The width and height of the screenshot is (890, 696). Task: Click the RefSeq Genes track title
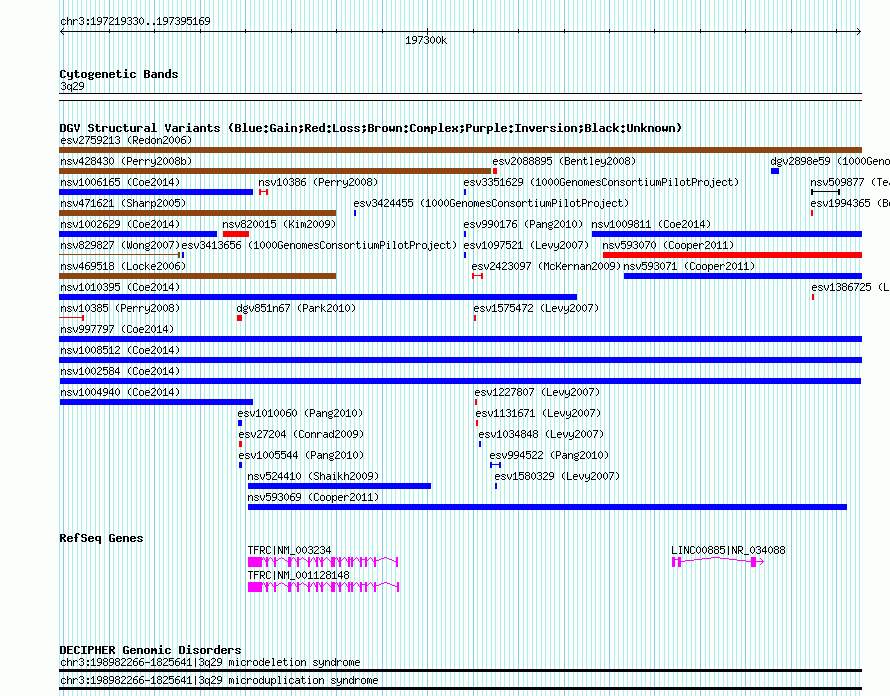point(101,538)
